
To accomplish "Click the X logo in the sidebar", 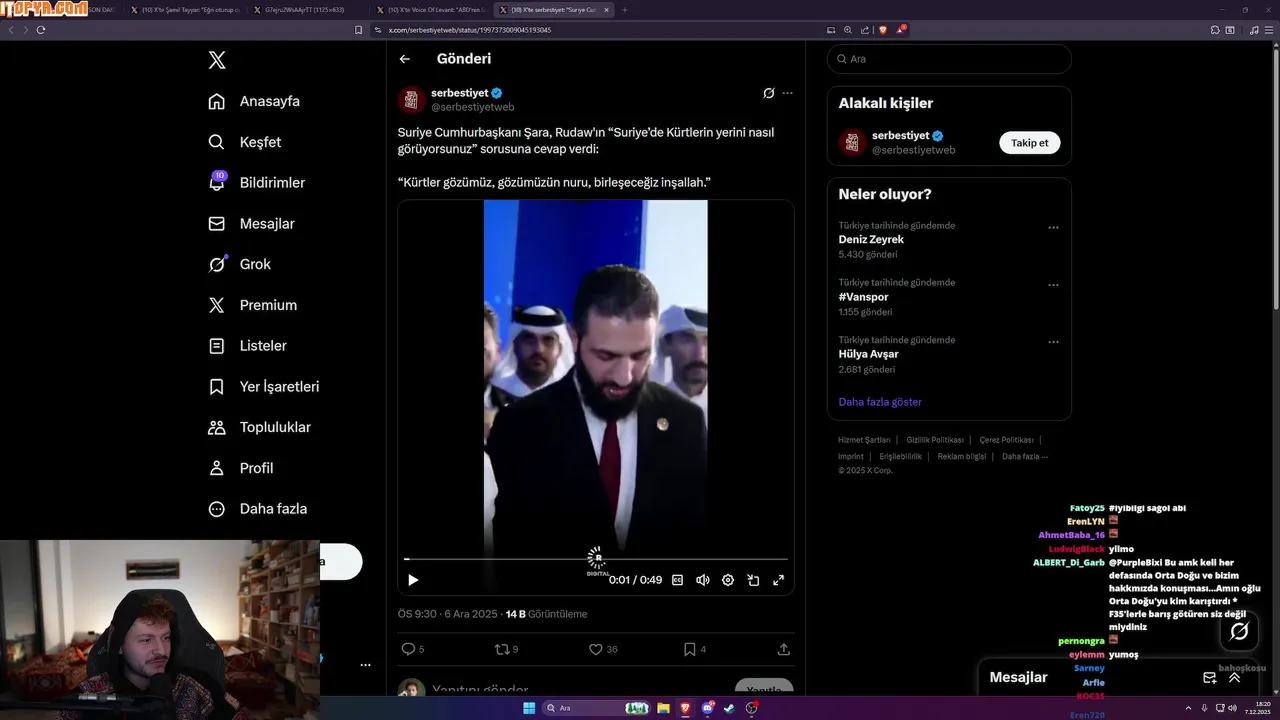I will tap(217, 60).
